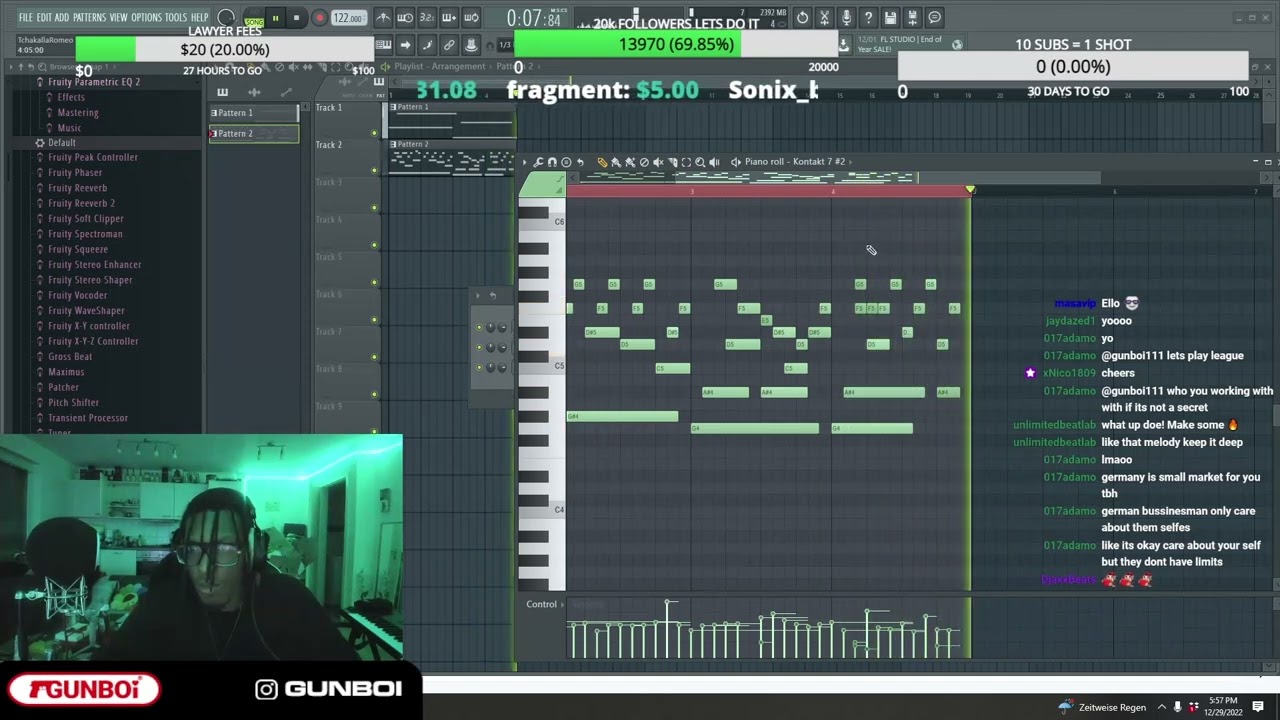The width and height of the screenshot is (1280, 720).
Task: Save the project with the floppy icon
Action: pyautogui.click(x=890, y=18)
